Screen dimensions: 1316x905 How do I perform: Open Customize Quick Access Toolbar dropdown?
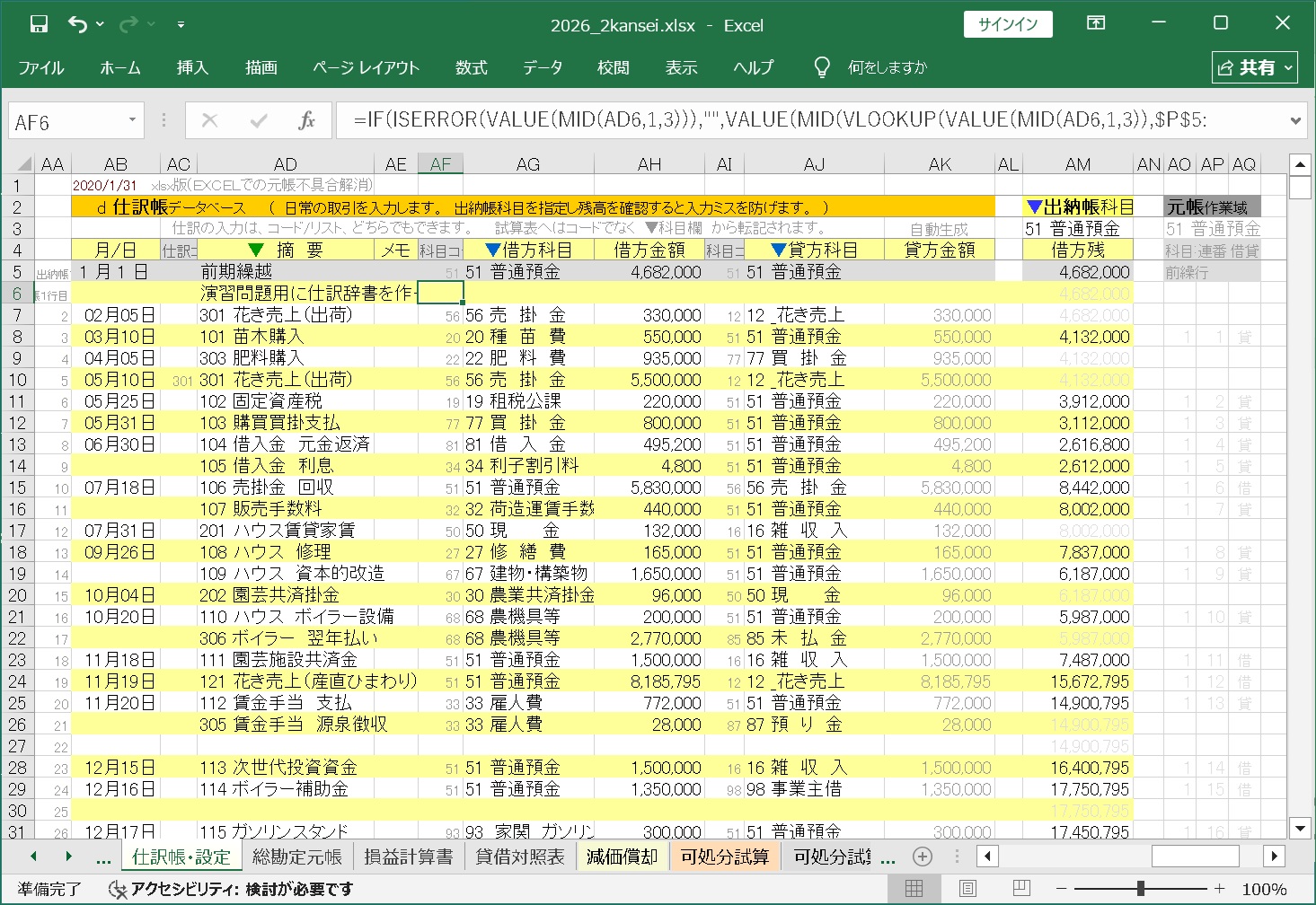[181, 25]
